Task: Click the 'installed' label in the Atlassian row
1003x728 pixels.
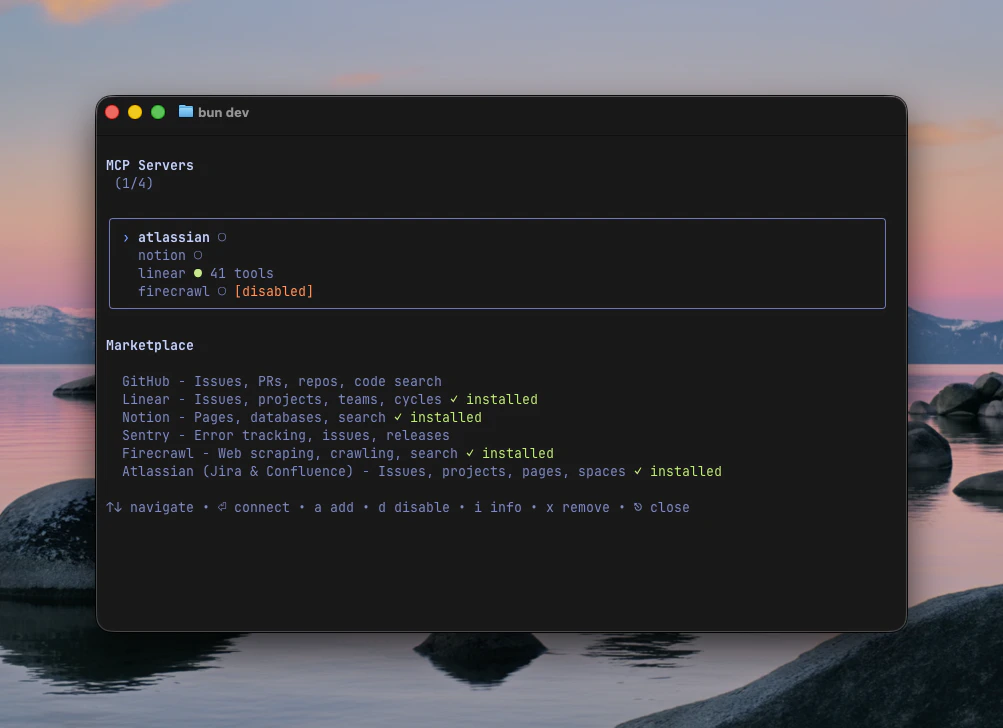Action: (686, 471)
